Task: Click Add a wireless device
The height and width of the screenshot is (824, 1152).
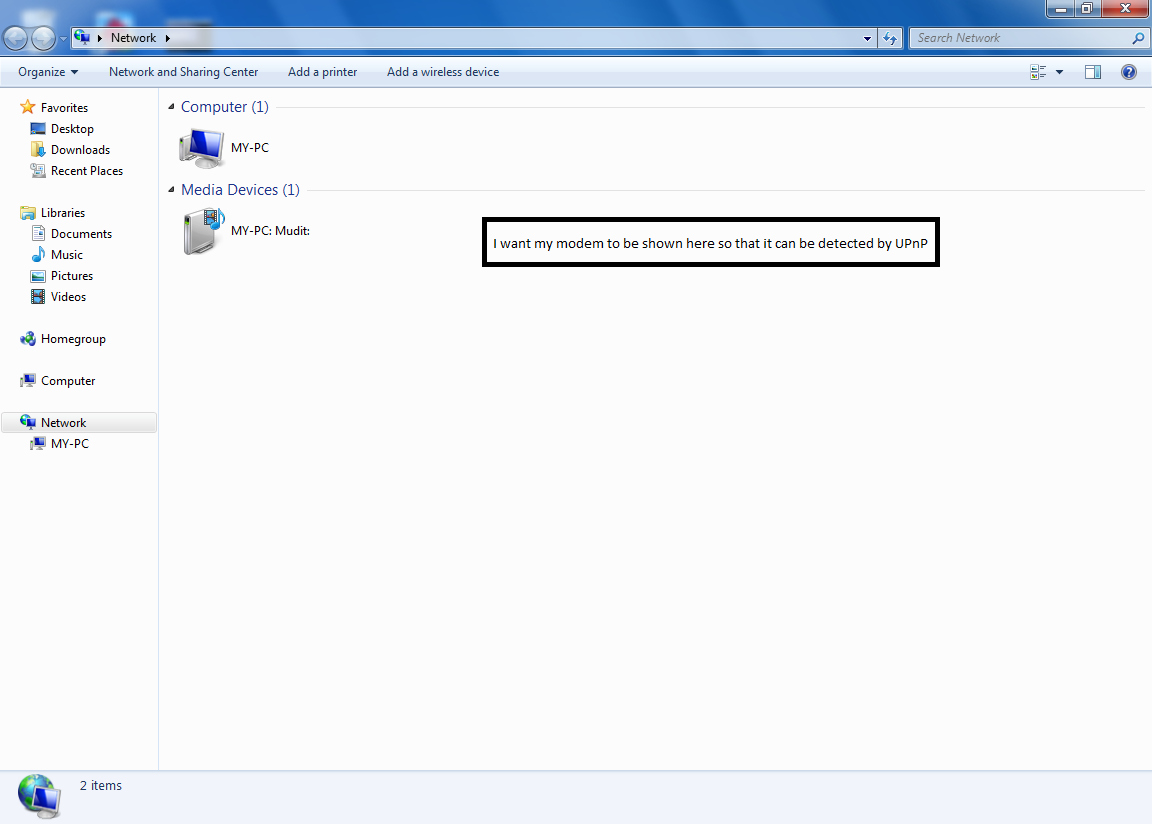Action: [x=442, y=72]
